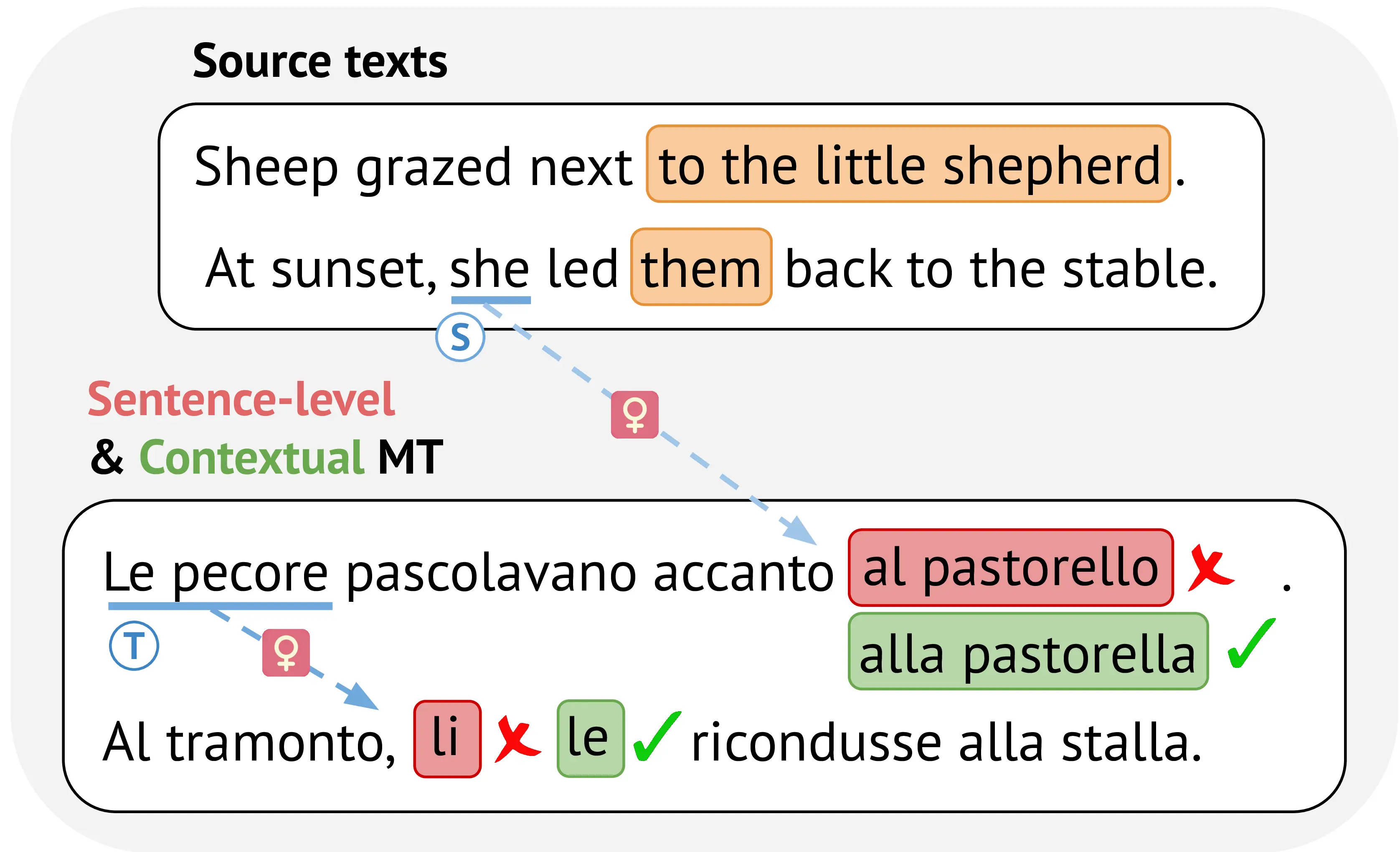The width and height of the screenshot is (1400, 852).
Task: Click the green "Contextual" label
Action: 252,457
